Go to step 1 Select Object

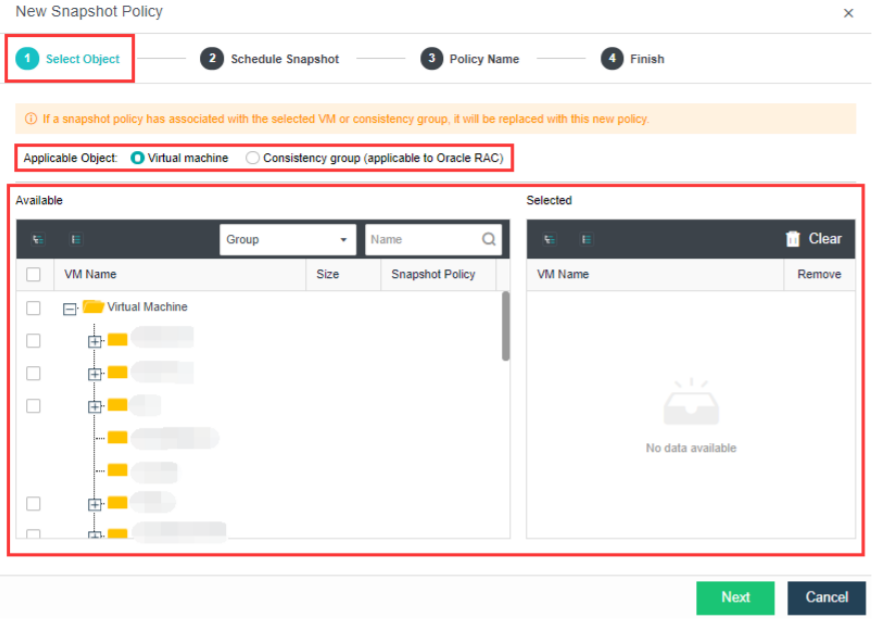[68, 59]
